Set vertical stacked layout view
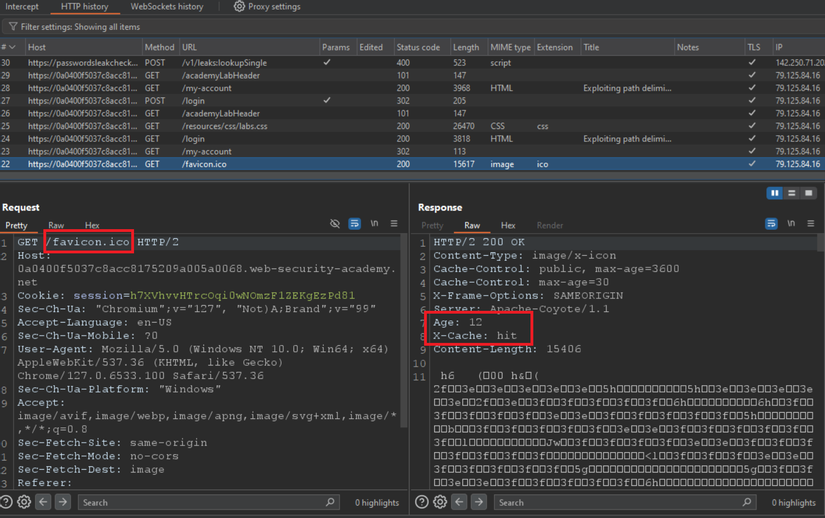This screenshot has height=518, width=825. [791, 193]
